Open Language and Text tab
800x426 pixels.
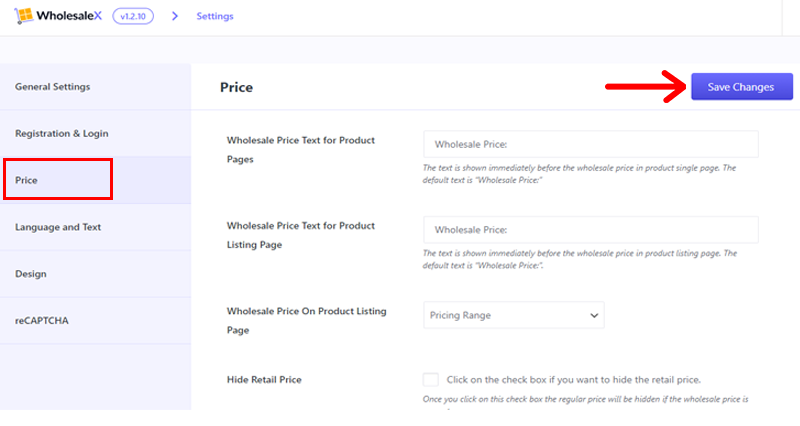(95, 227)
